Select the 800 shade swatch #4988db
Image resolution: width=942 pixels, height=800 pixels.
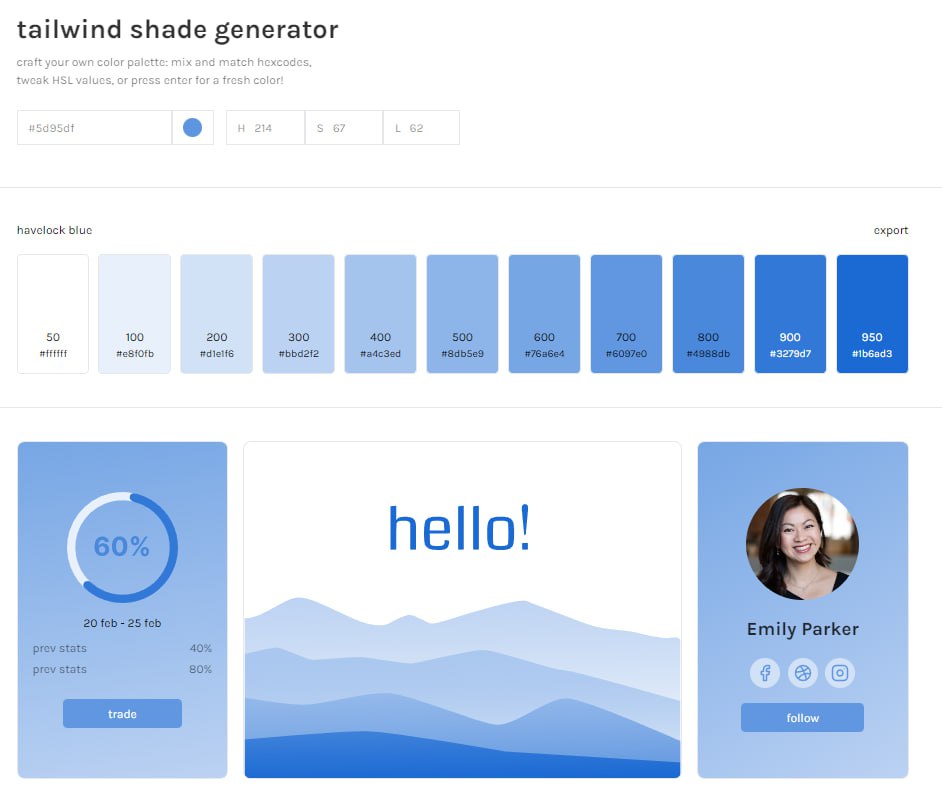tap(708, 314)
